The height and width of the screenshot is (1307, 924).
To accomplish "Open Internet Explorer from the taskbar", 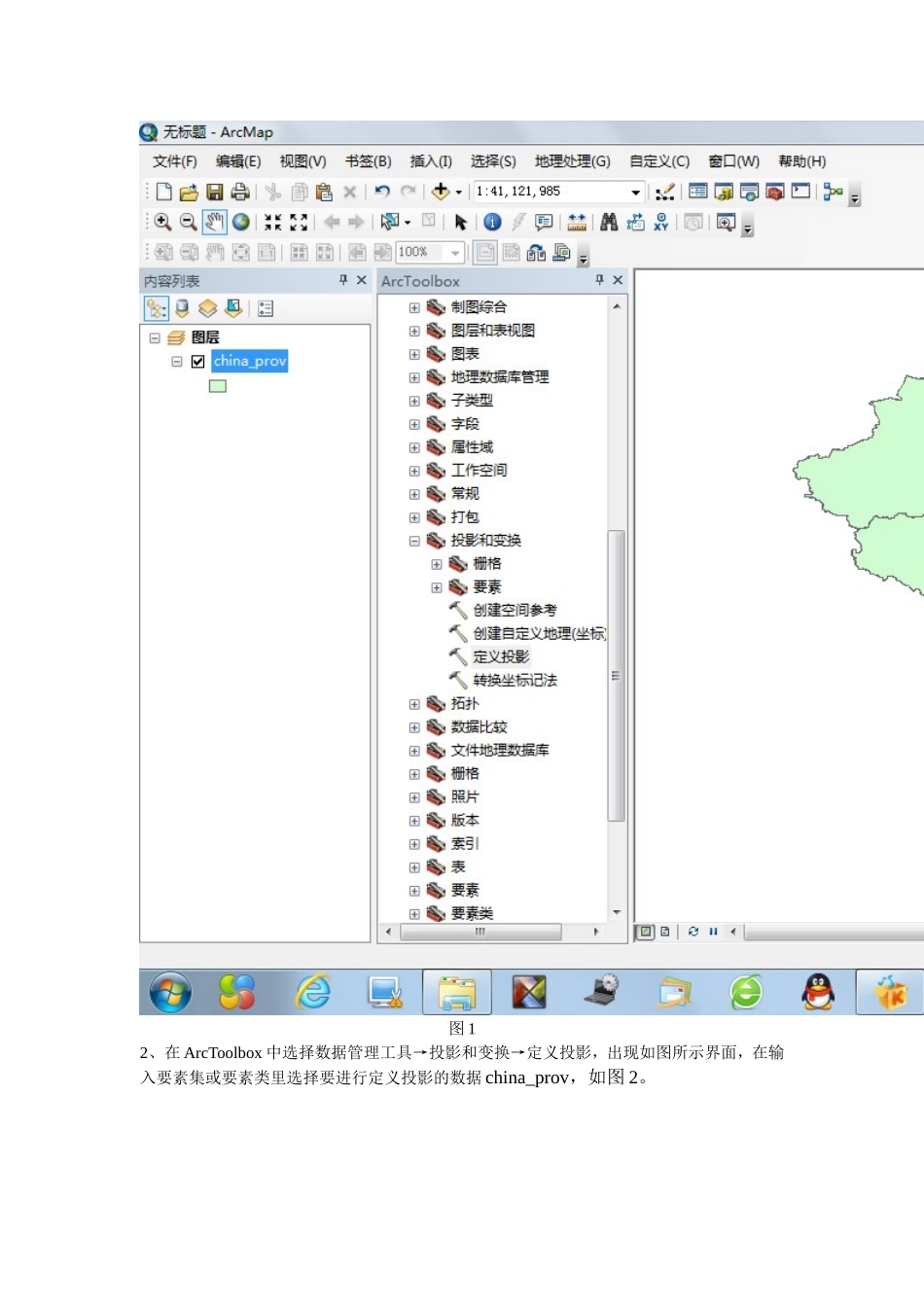I will [313, 993].
